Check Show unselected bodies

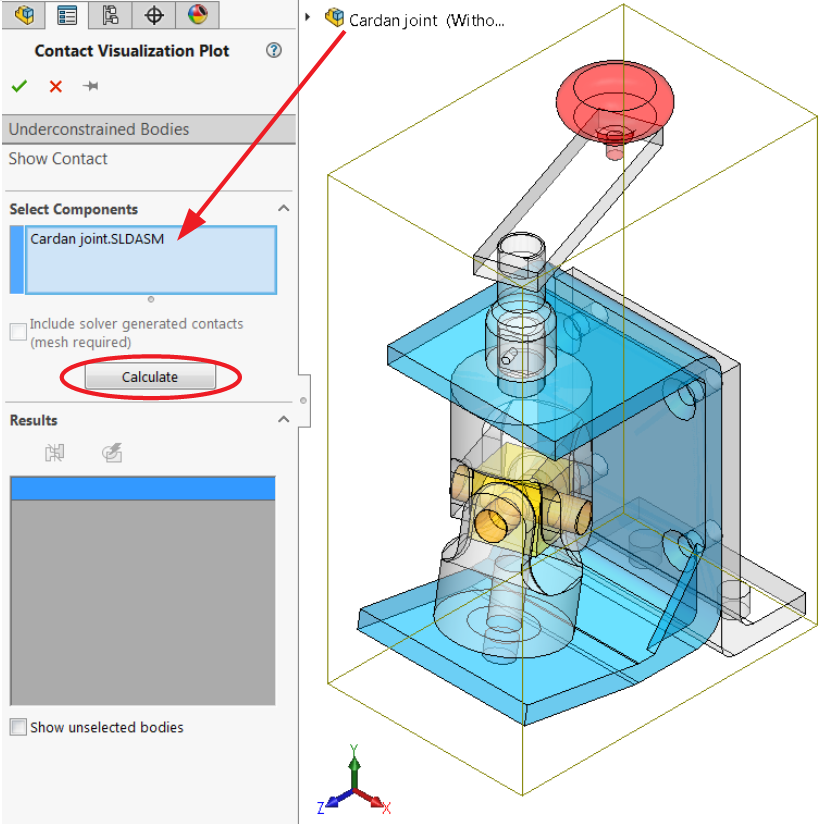click(16, 727)
